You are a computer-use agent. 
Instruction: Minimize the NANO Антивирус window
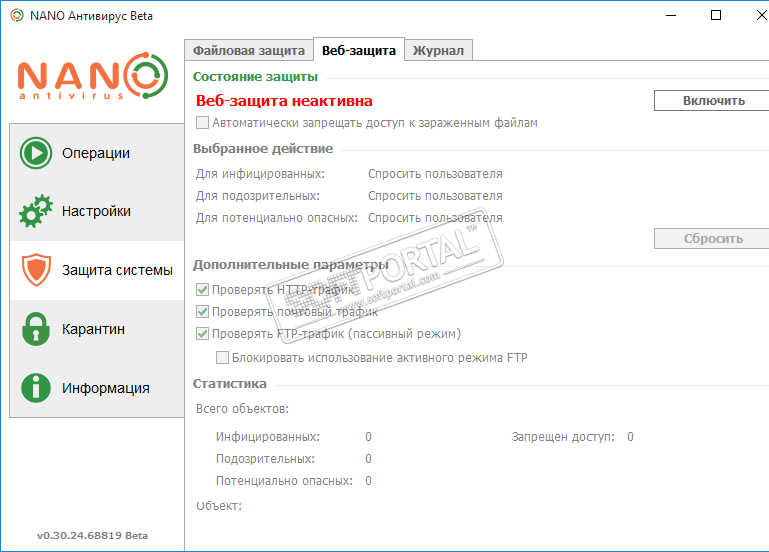point(671,16)
